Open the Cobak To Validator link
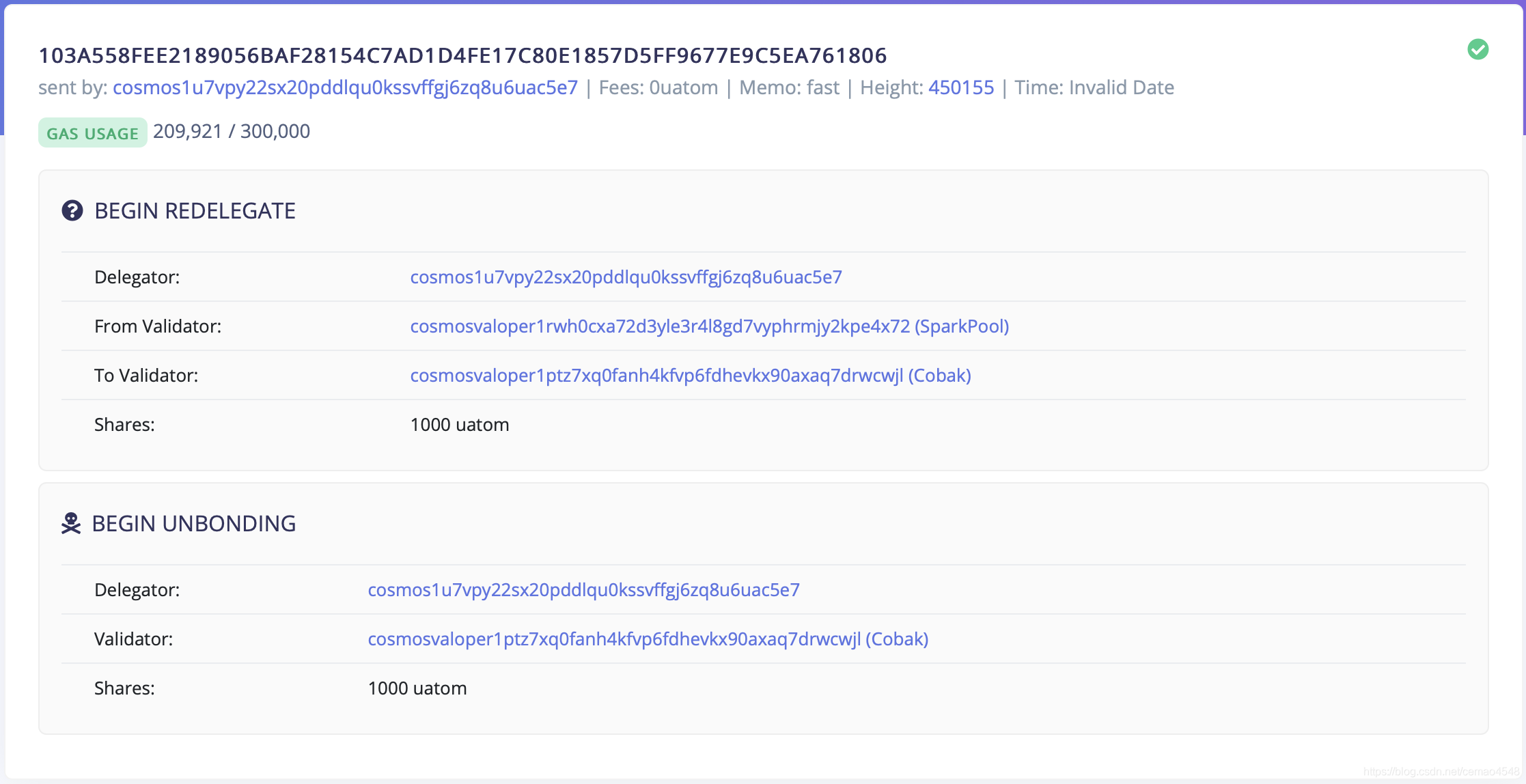The width and height of the screenshot is (1526, 784). [x=690, y=376]
